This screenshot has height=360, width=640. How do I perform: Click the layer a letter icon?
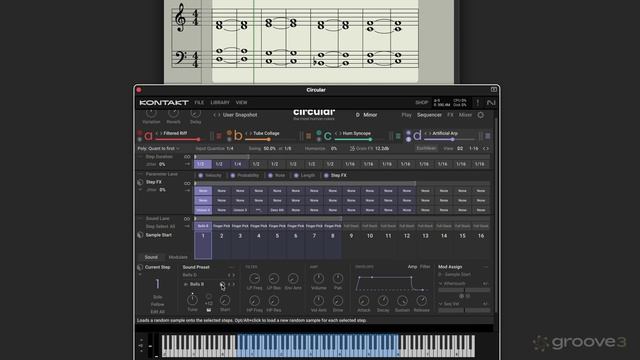pyautogui.click(x=148, y=136)
